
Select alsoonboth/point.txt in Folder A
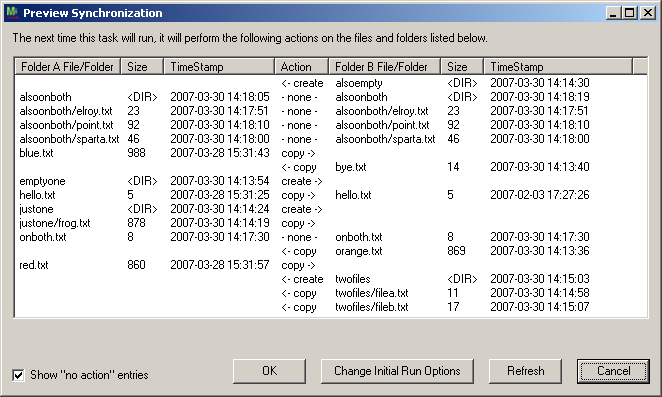click(x=66, y=125)
